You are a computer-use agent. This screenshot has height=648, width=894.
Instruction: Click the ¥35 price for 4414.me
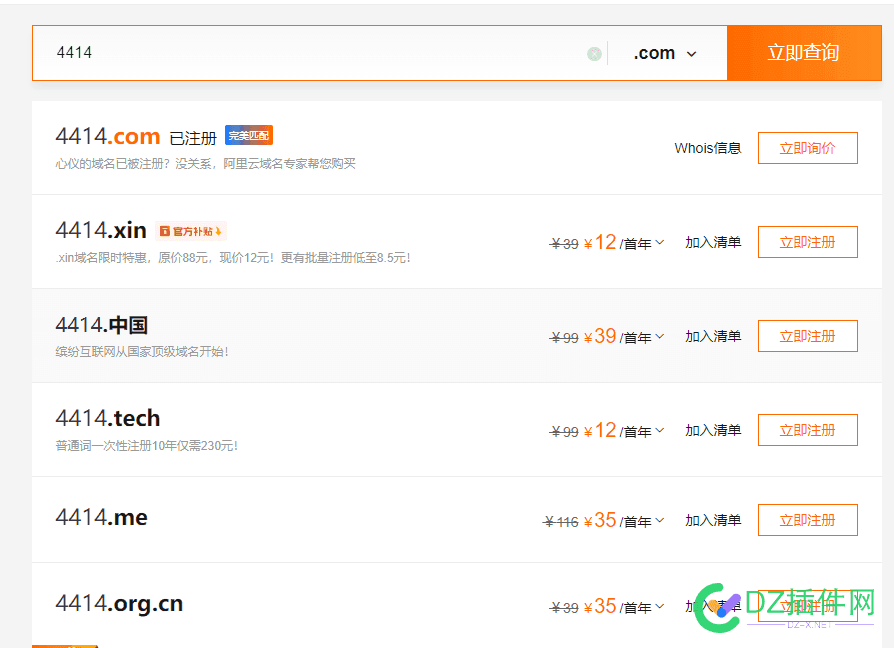click(x=600, y=520)
